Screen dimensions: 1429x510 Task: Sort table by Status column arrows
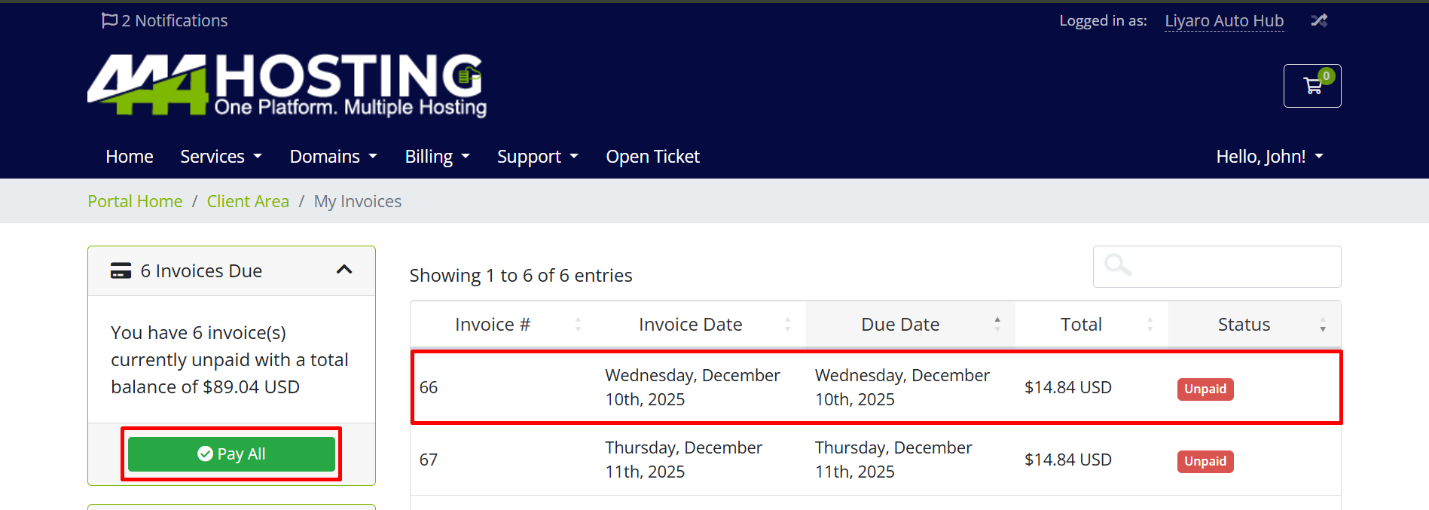pos(1322,325)
